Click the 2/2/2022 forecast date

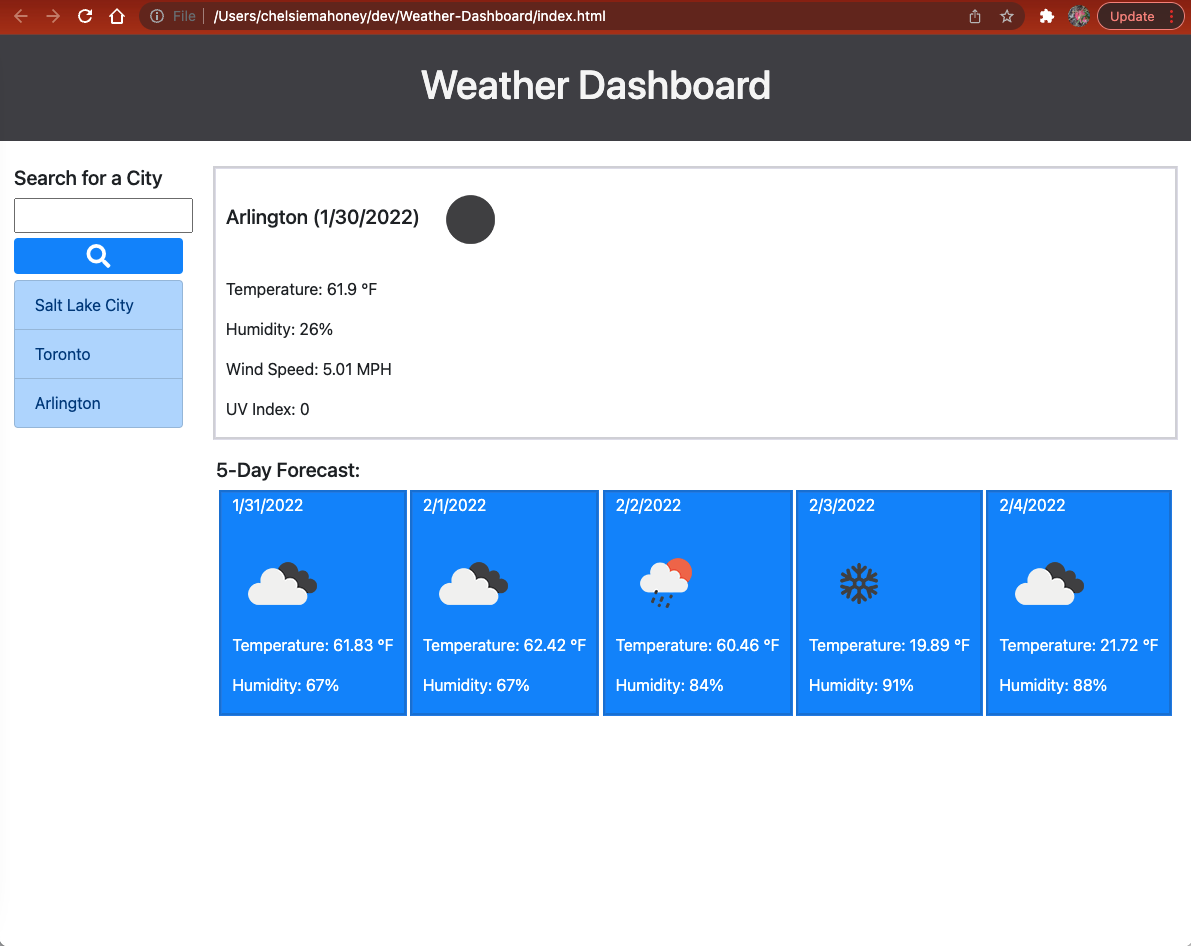point(648,505)
